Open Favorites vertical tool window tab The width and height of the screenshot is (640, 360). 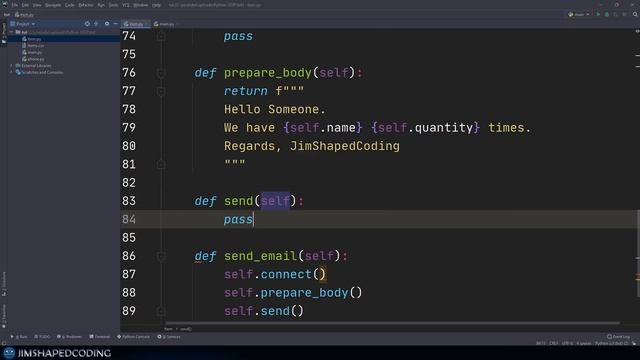tap(4, 315)
